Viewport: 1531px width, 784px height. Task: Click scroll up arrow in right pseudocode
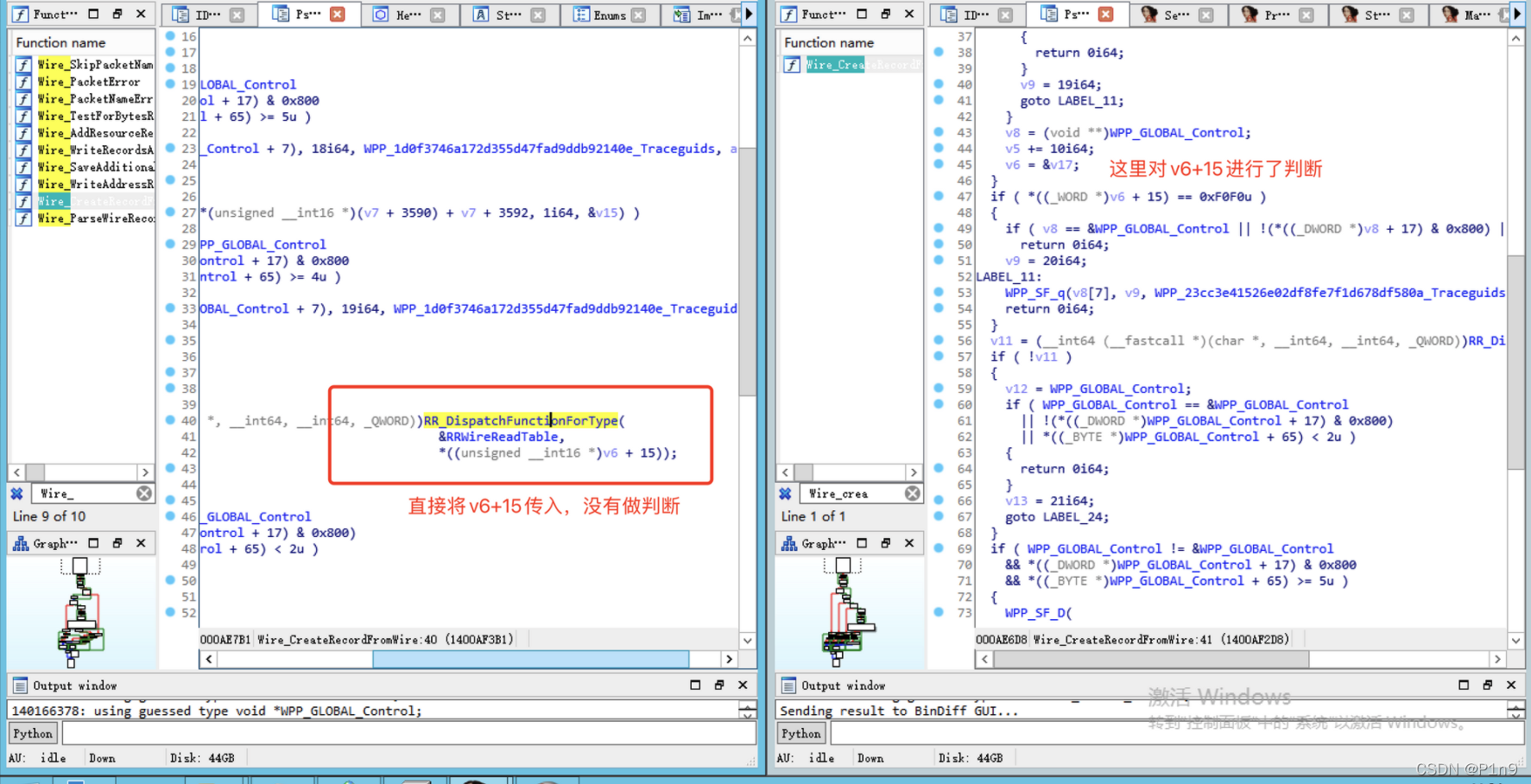coord(1516,39)
